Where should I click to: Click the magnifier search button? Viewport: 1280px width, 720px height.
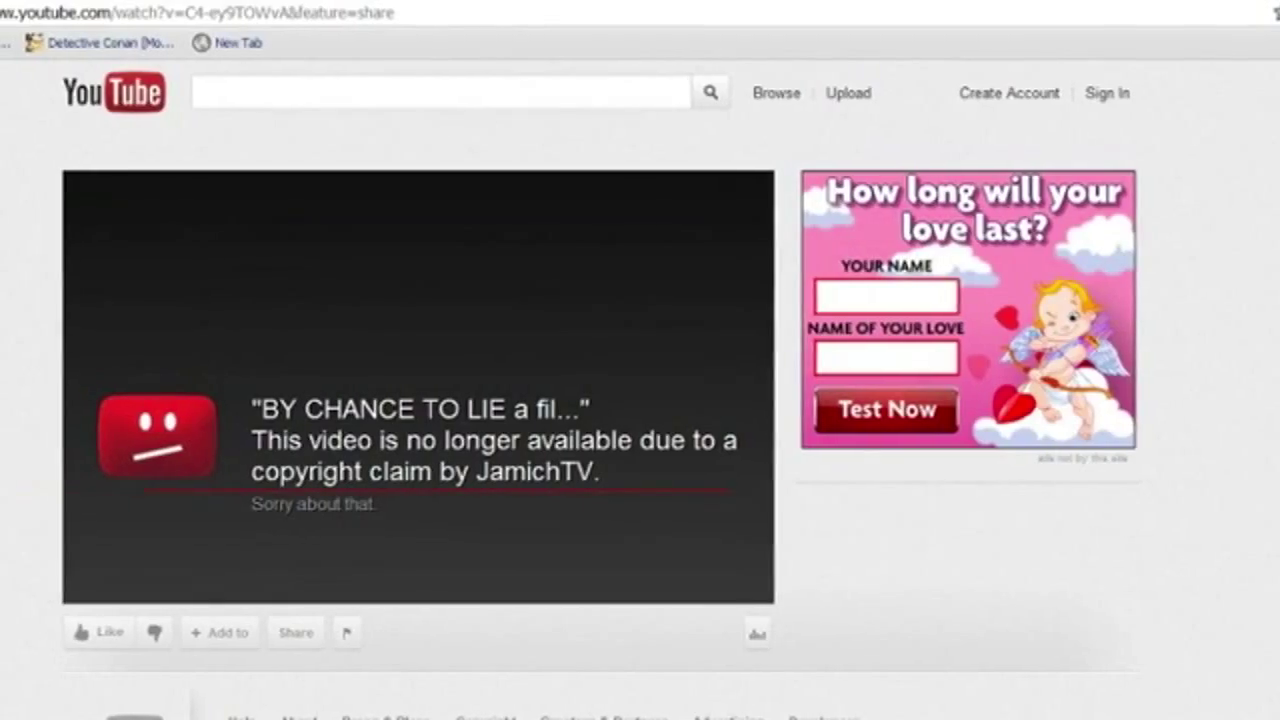coord(710,93)
